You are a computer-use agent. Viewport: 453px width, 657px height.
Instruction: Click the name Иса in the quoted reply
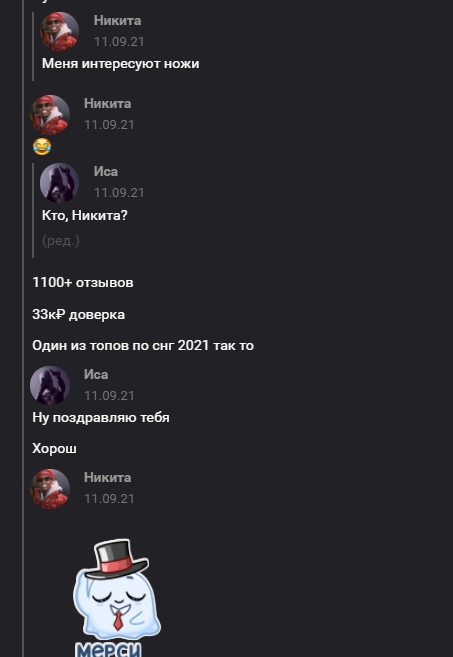tap(106, 172)
